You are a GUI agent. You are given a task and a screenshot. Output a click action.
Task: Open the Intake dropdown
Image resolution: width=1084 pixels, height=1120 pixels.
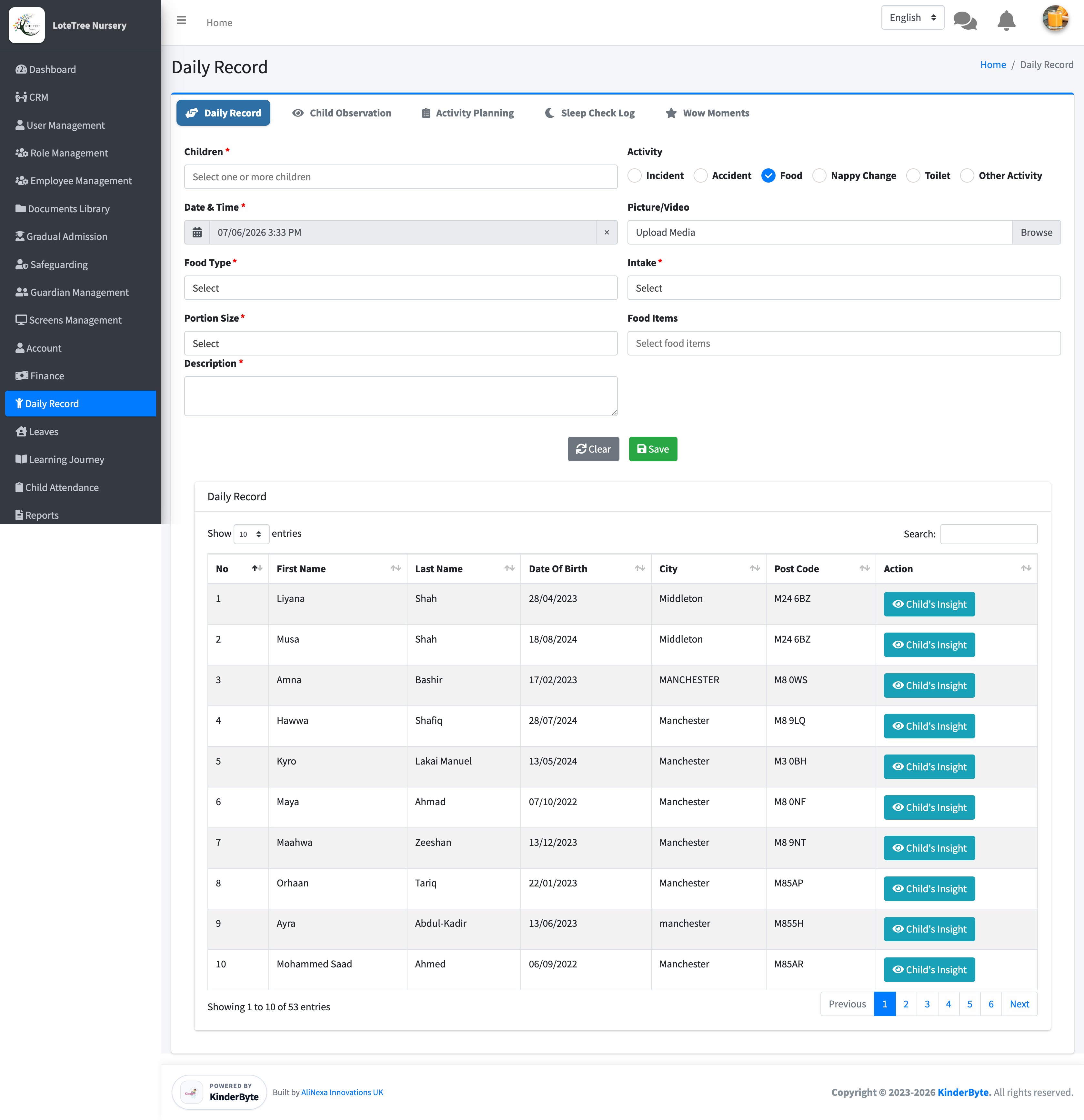[843, 288]
